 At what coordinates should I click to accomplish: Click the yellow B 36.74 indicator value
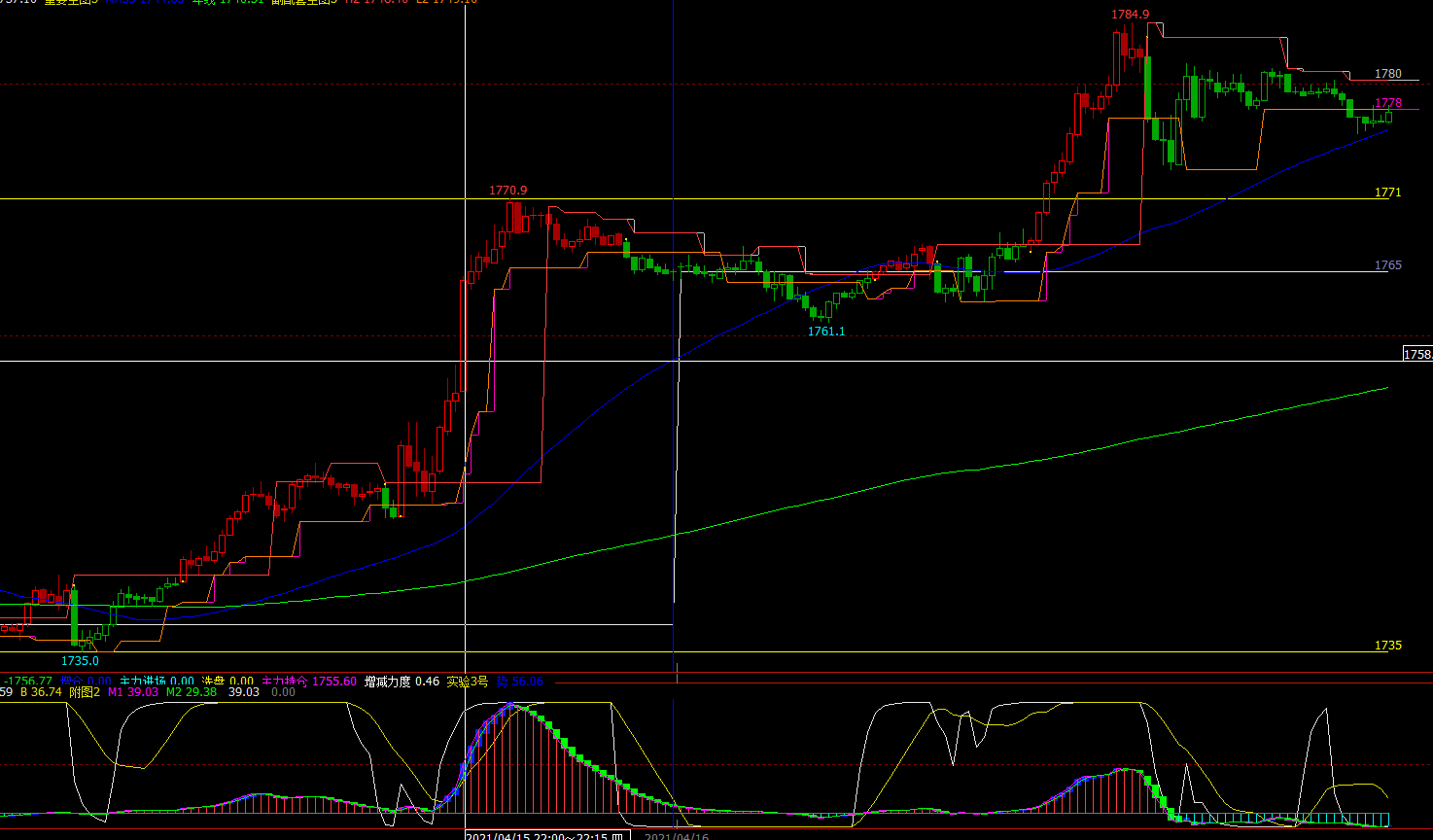(x=41, y=692)
